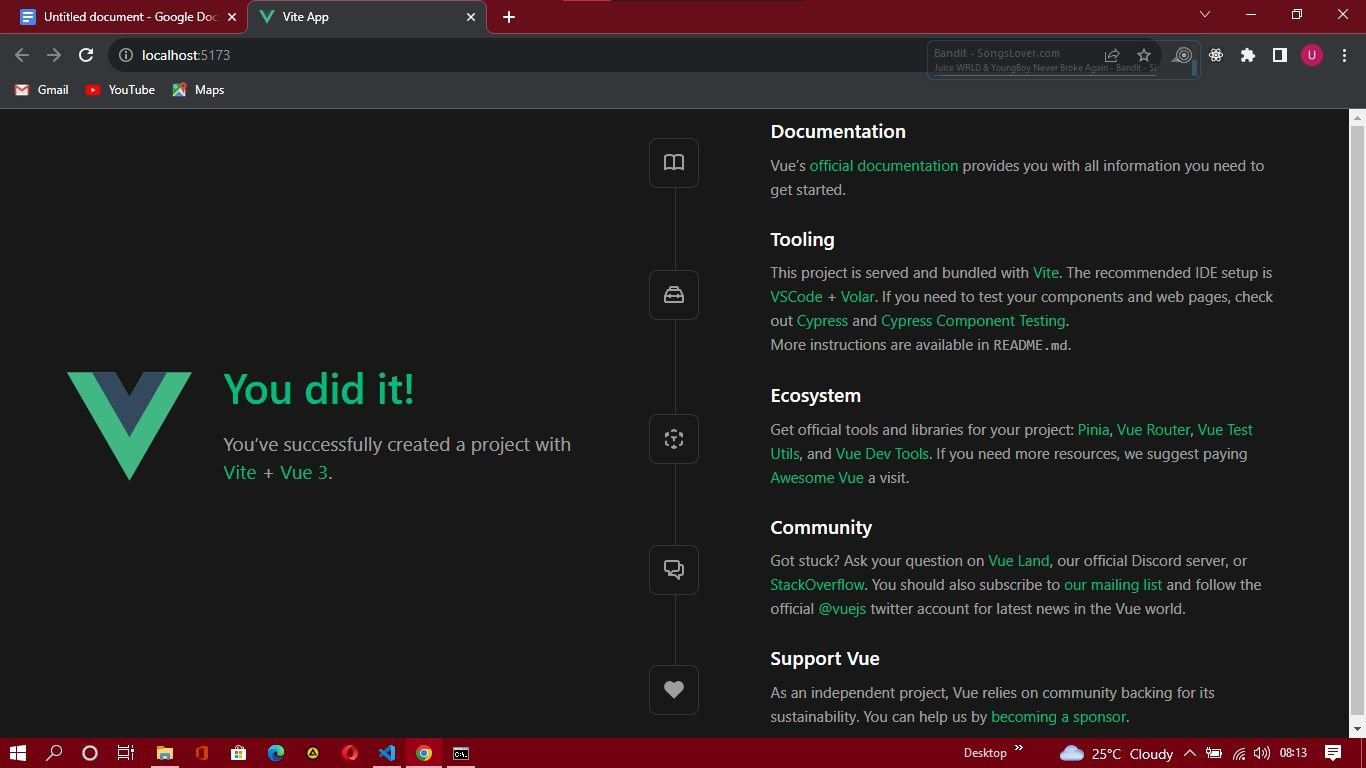
Task: Click the Ecosystem icon box
Action: click(674, 439)
